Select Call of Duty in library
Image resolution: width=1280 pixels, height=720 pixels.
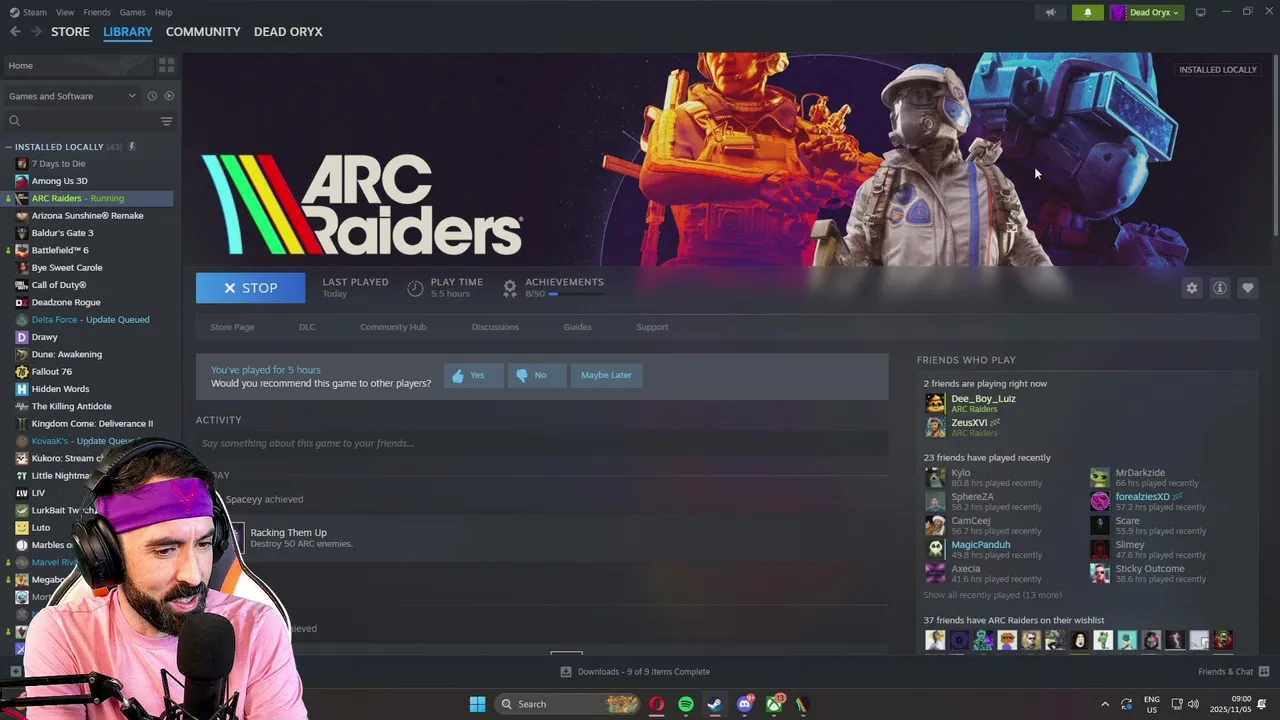[58, 285]
